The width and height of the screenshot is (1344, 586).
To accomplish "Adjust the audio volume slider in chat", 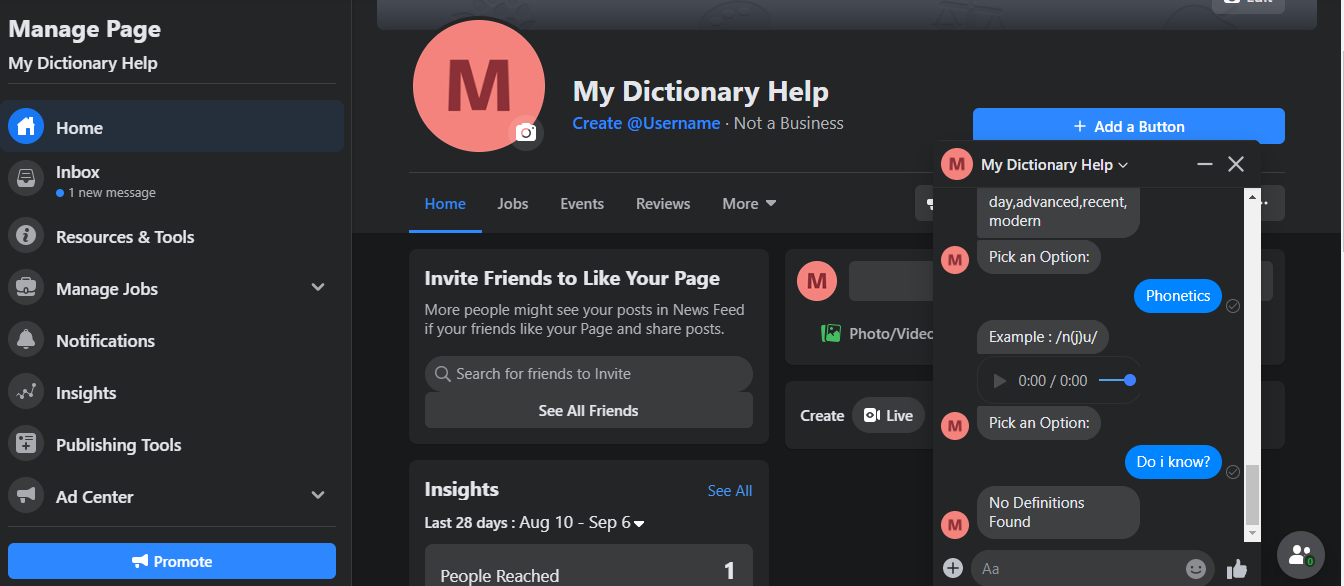I will coord(1117,380).
